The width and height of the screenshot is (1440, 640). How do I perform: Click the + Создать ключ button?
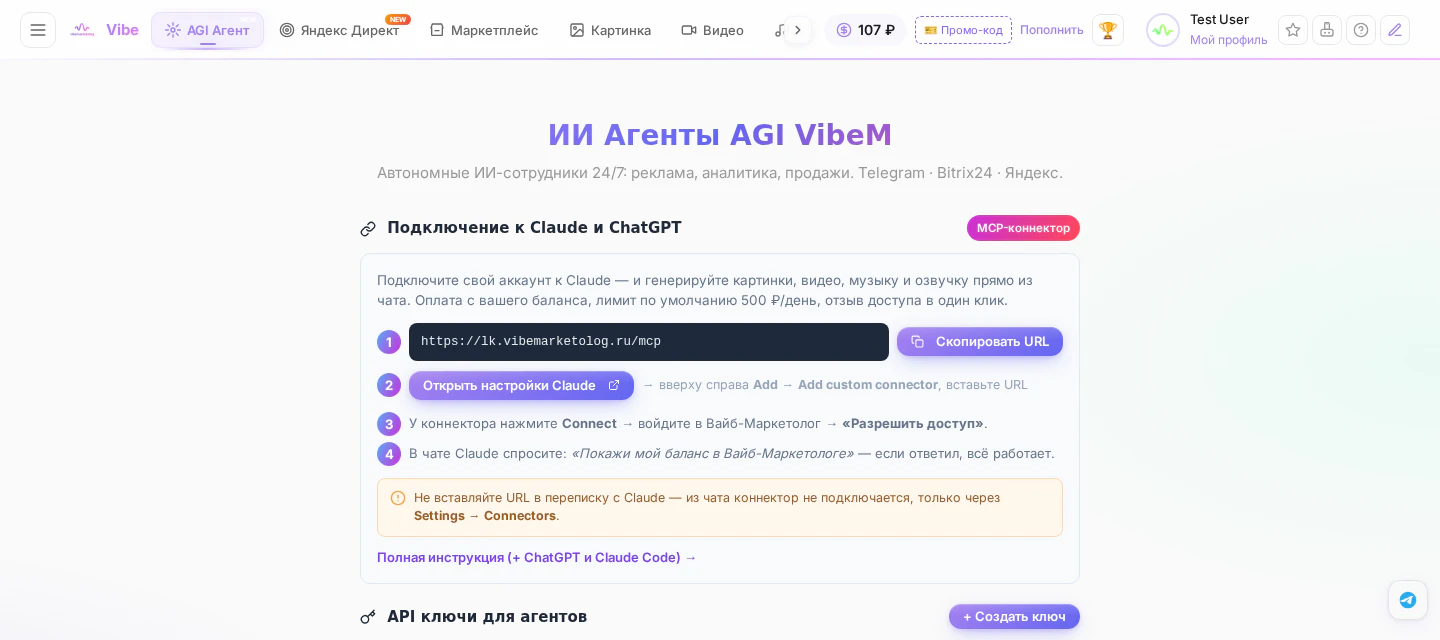1014,616
